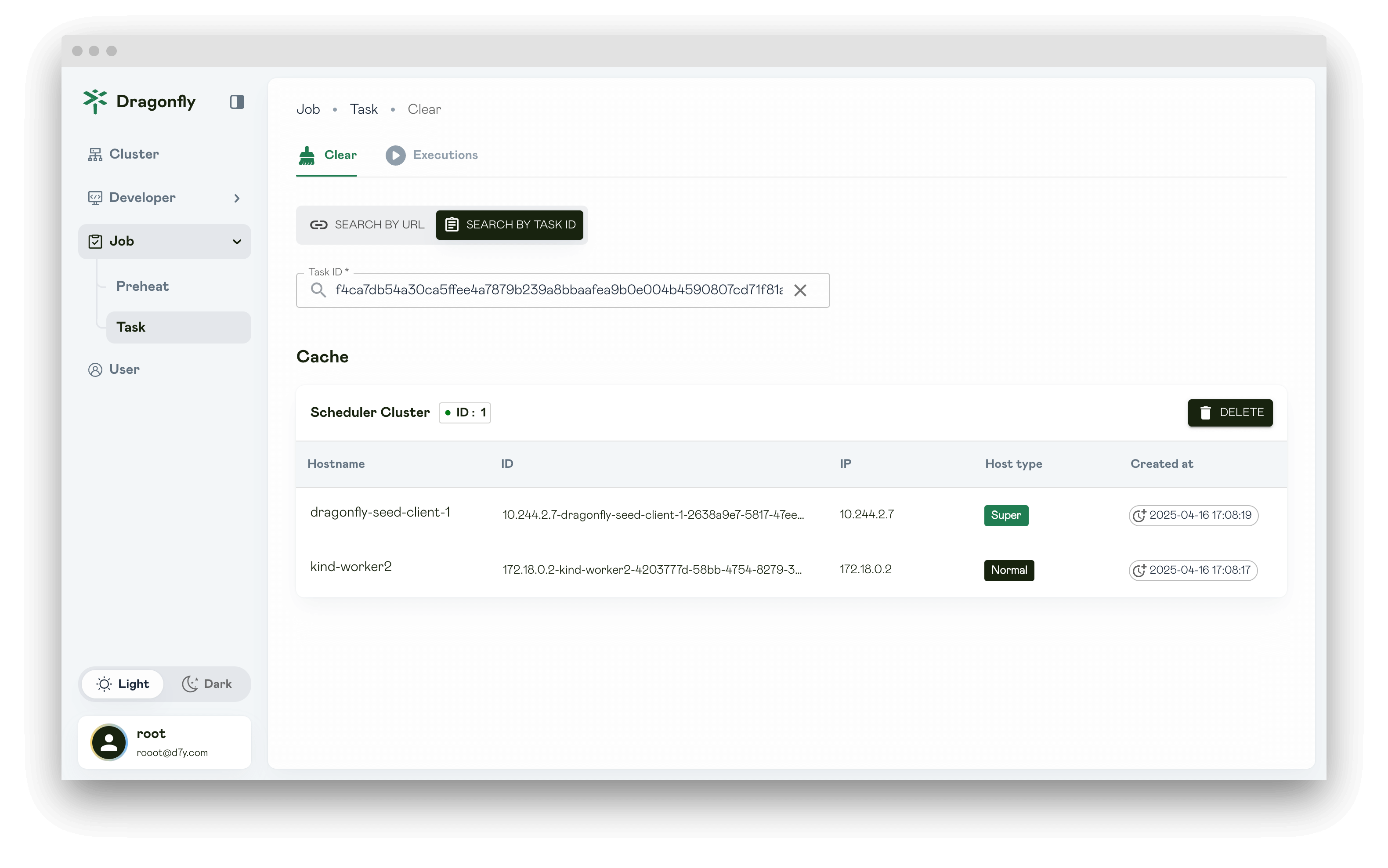Click the 10.244.2.7-dragonfly-seed-client ID cell
This screenshot has height=868, width=1388.
point(653,515)
